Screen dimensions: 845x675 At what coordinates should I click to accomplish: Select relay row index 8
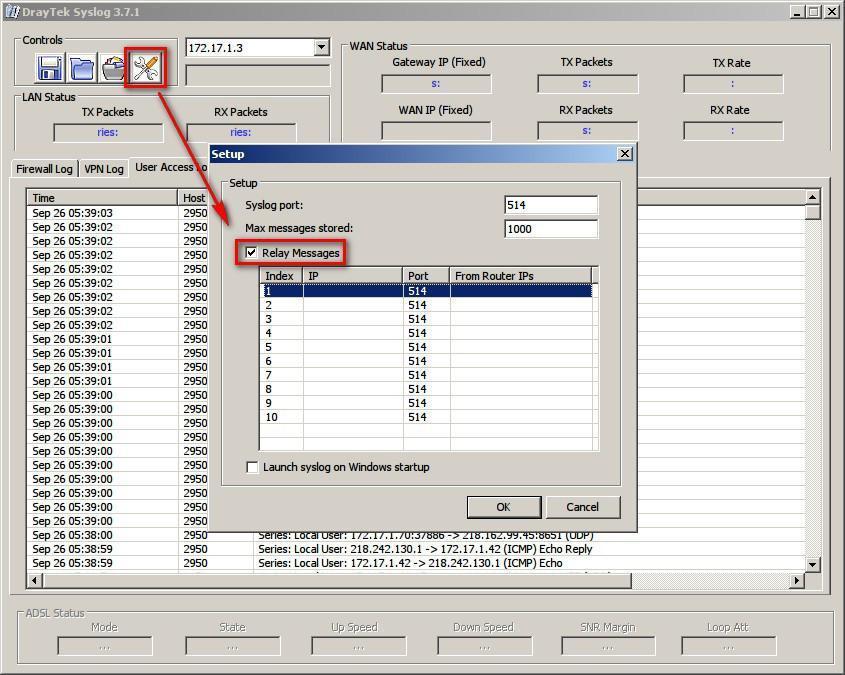426,389
